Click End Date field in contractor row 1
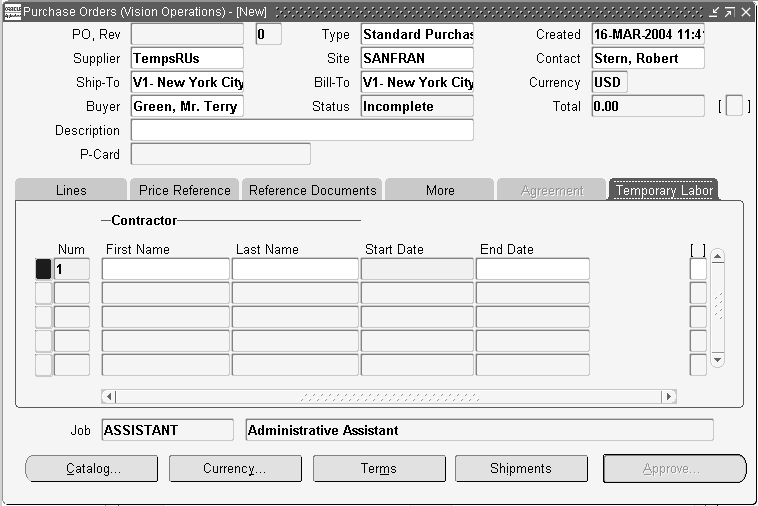Screen dimensions: 758x506 pos(533,269)
